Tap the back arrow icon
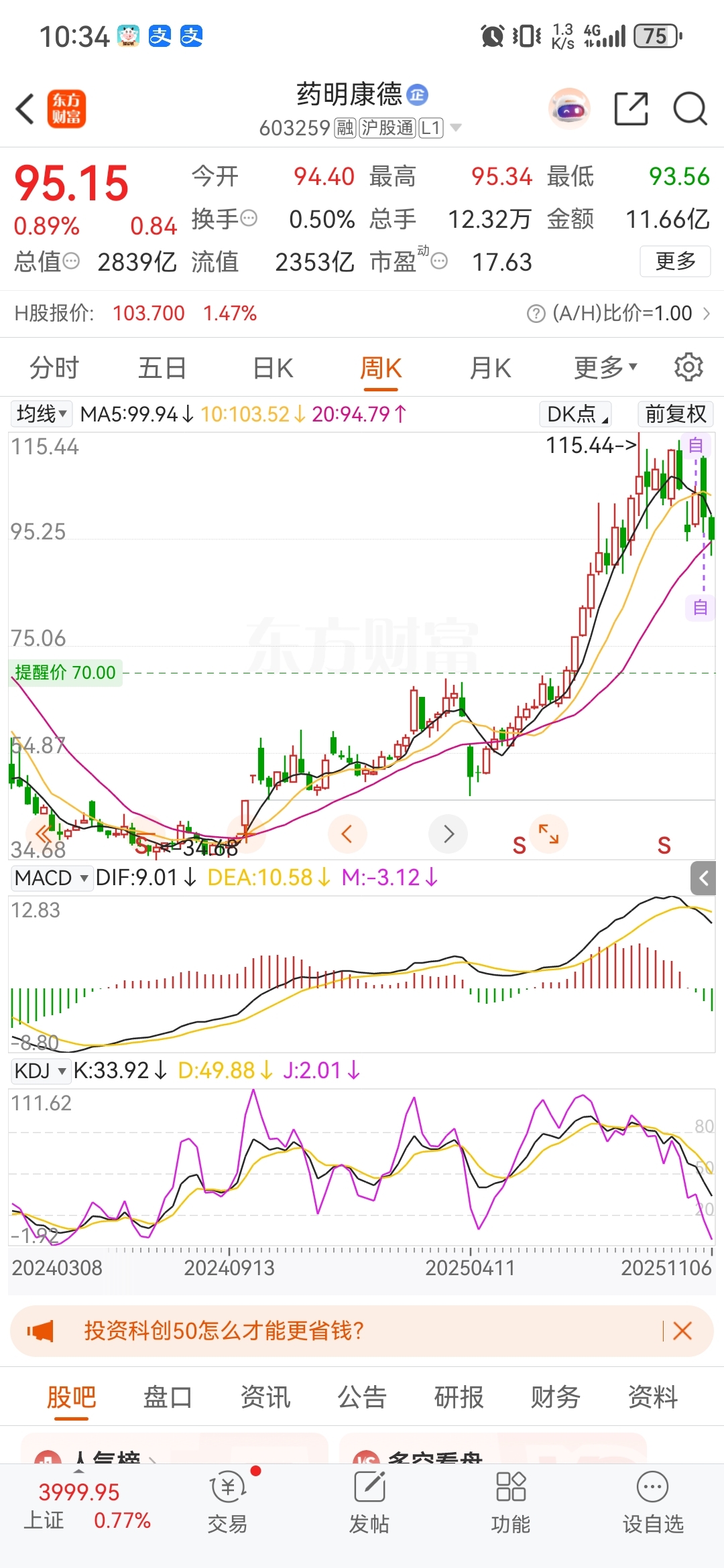 tap(25, 109)
